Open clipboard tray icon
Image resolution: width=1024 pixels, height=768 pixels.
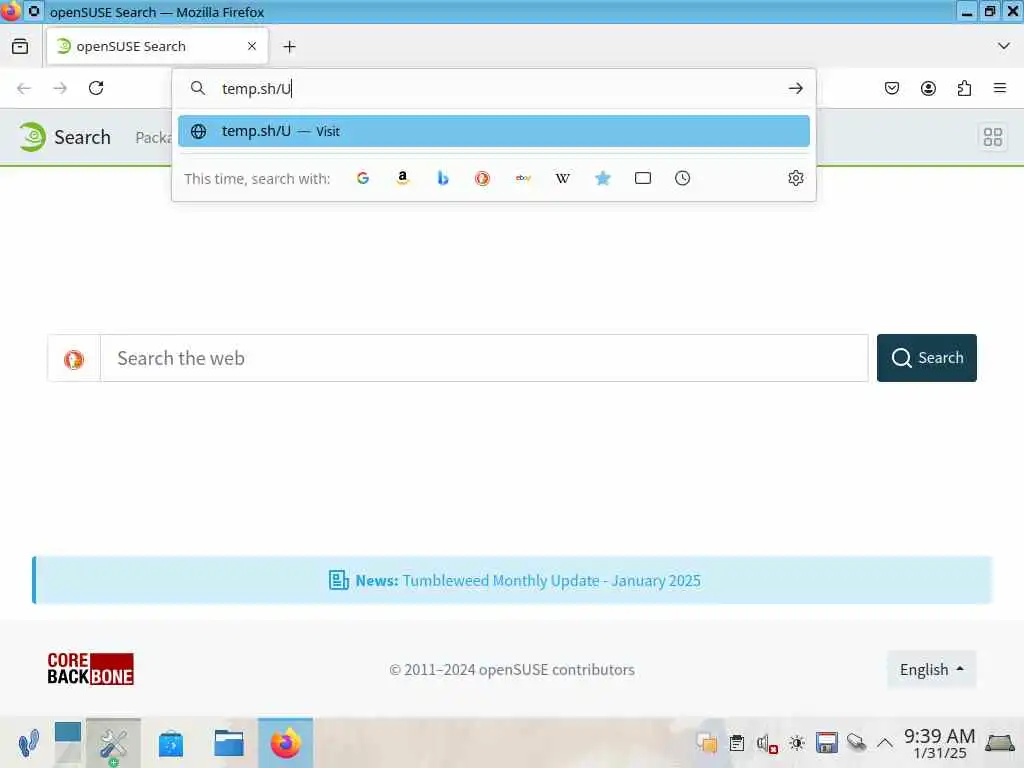click(x=737, y=743)
